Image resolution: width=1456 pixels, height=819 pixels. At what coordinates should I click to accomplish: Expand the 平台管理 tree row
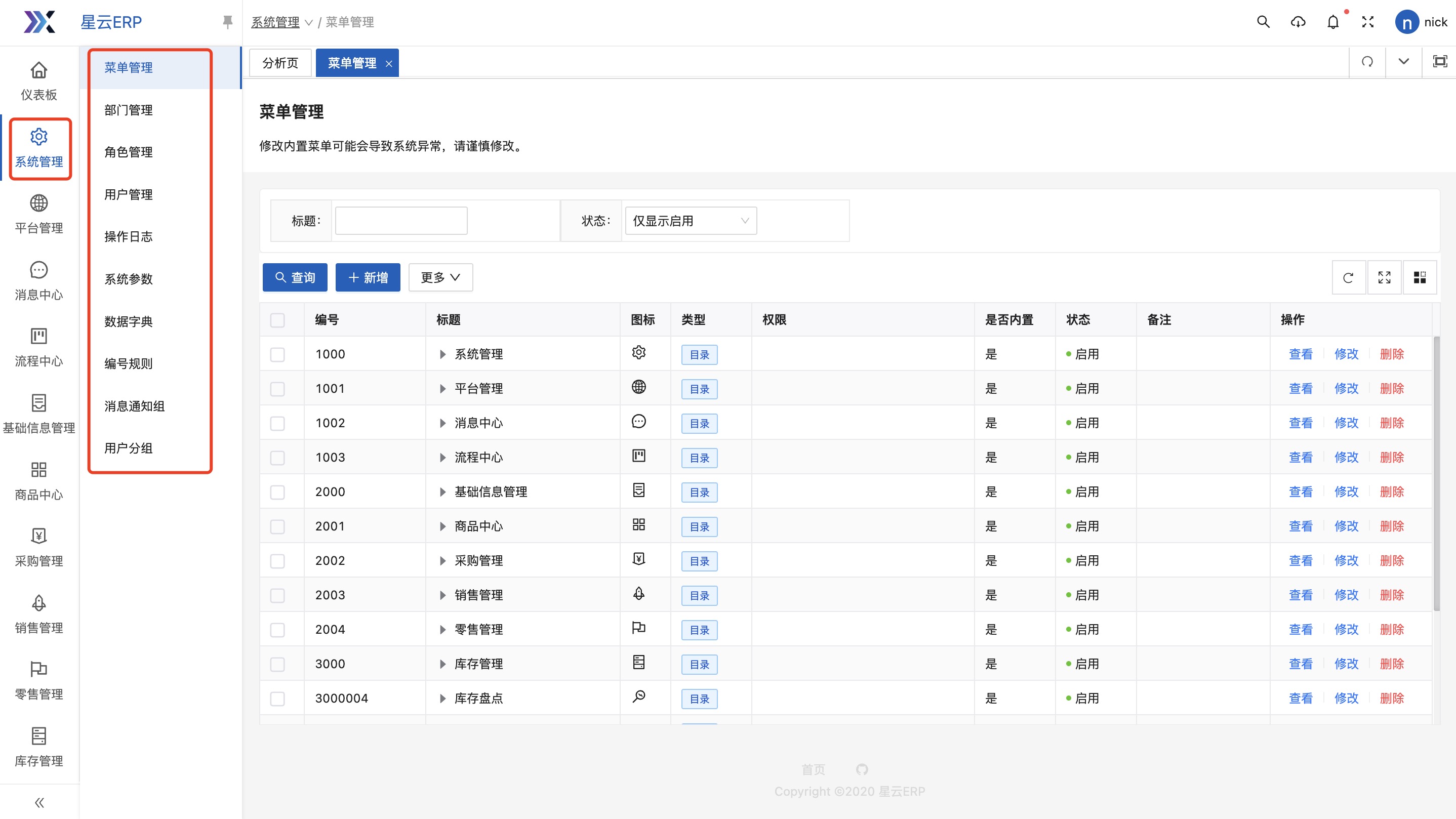[x=442, y=389]
